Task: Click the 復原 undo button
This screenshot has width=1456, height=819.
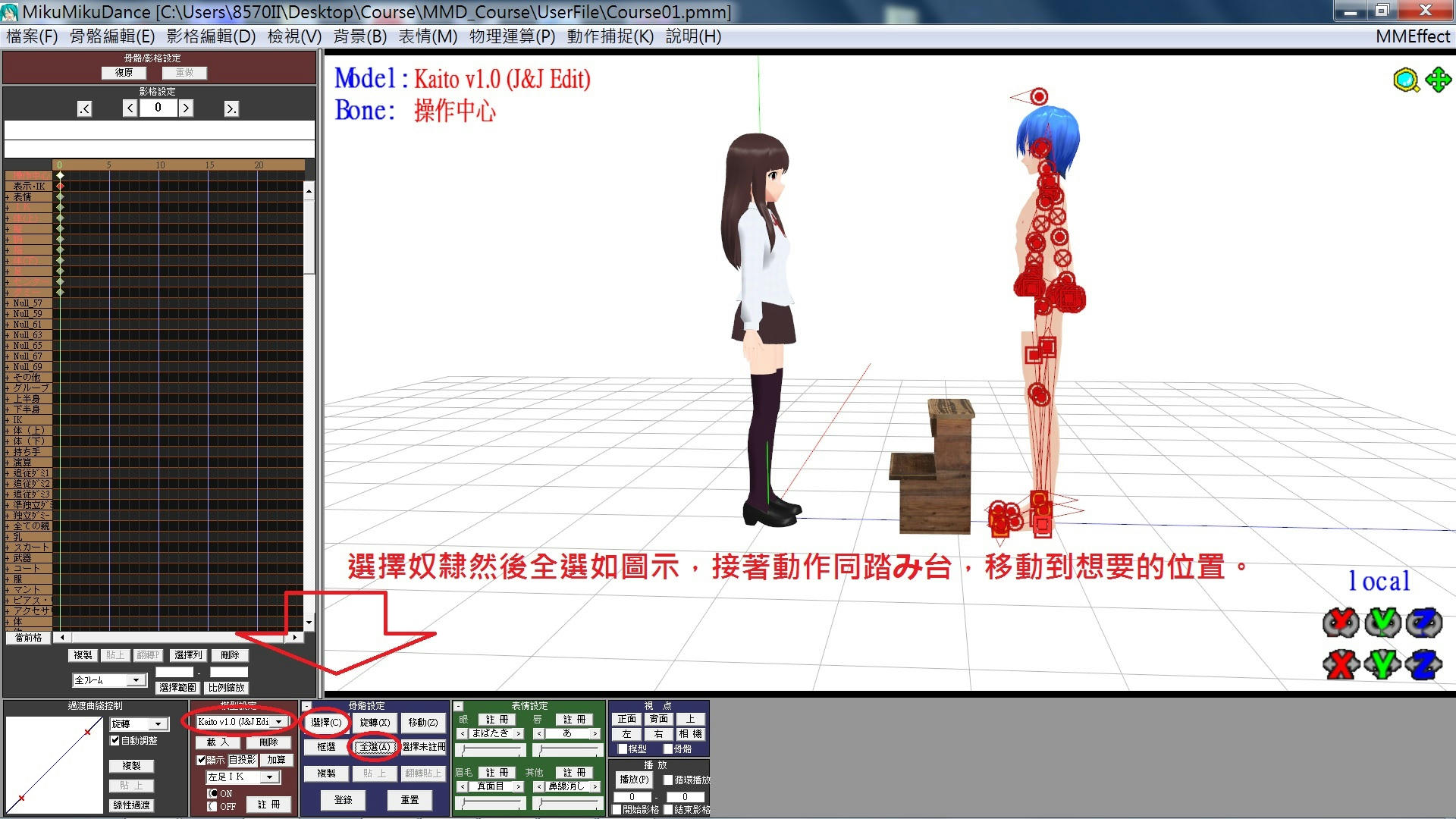Action: 124,73
